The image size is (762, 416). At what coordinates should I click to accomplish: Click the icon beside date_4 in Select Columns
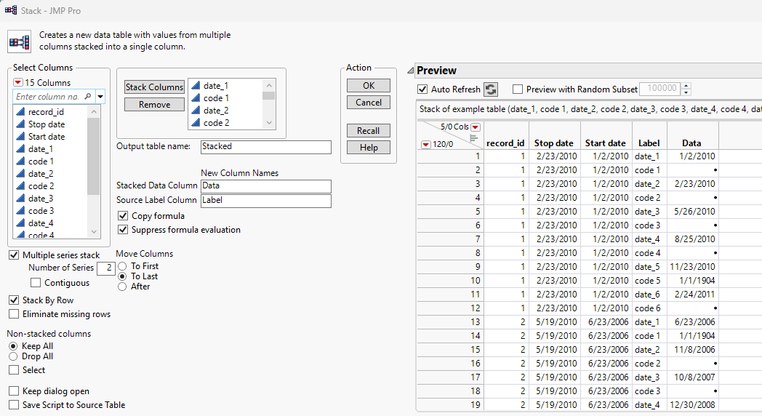pyautogui.click(x=20, y=223)
